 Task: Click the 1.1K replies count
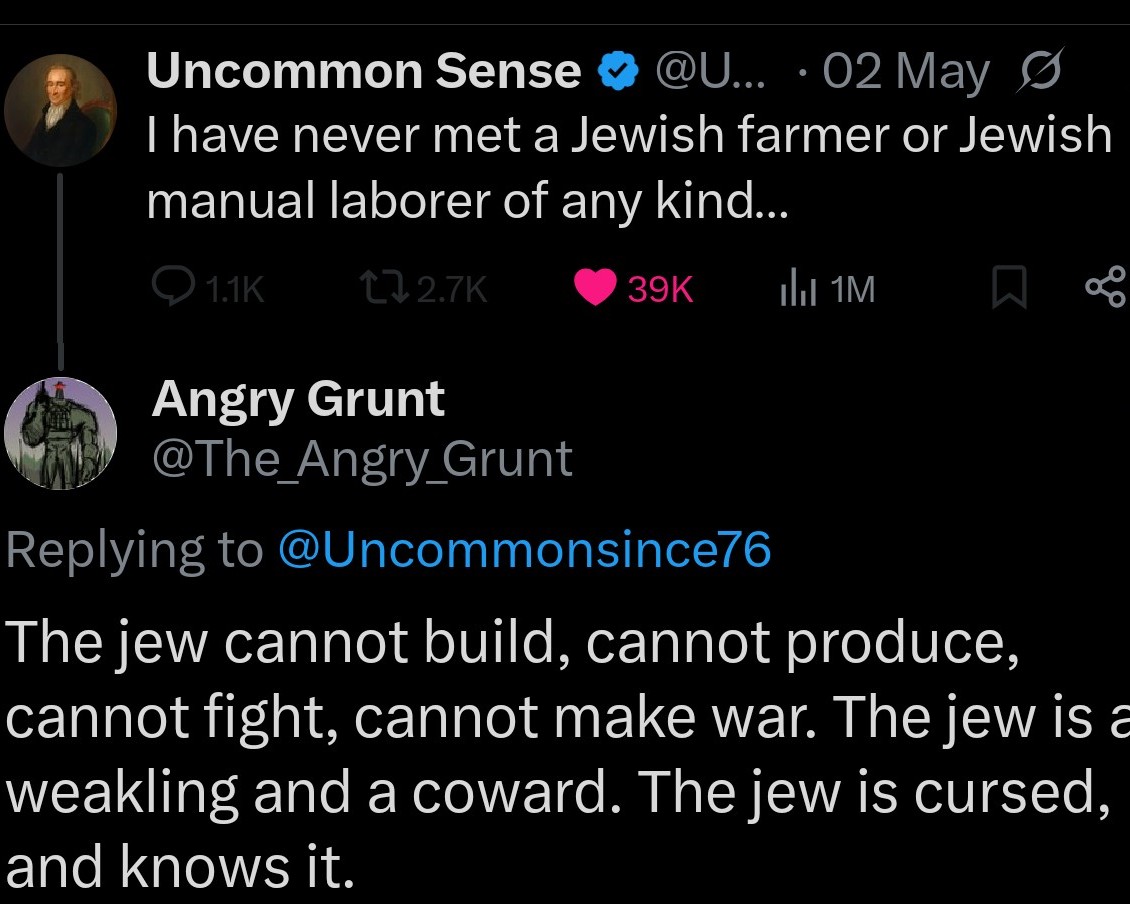point(235,289)
